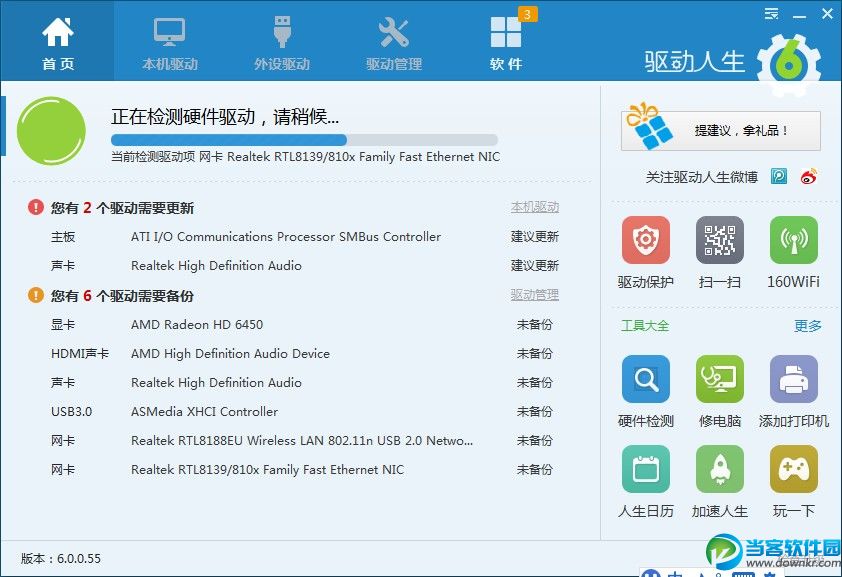The width and height of the screenshot is (842, 577).
Task: Click 关注驱动人生微博 label
Action: click(x=701, y=177)
